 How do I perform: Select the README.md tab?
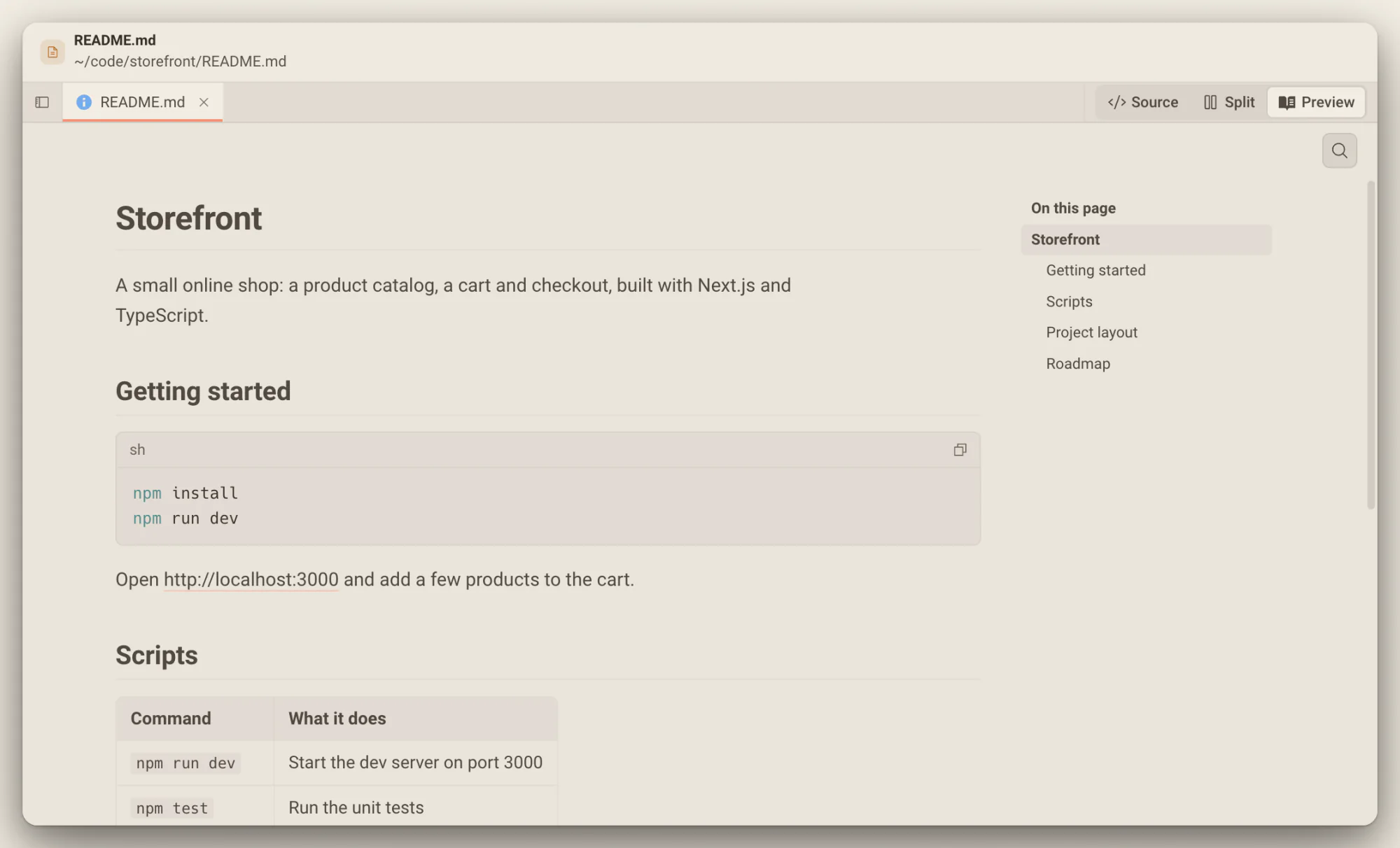[x=142, y=102]
